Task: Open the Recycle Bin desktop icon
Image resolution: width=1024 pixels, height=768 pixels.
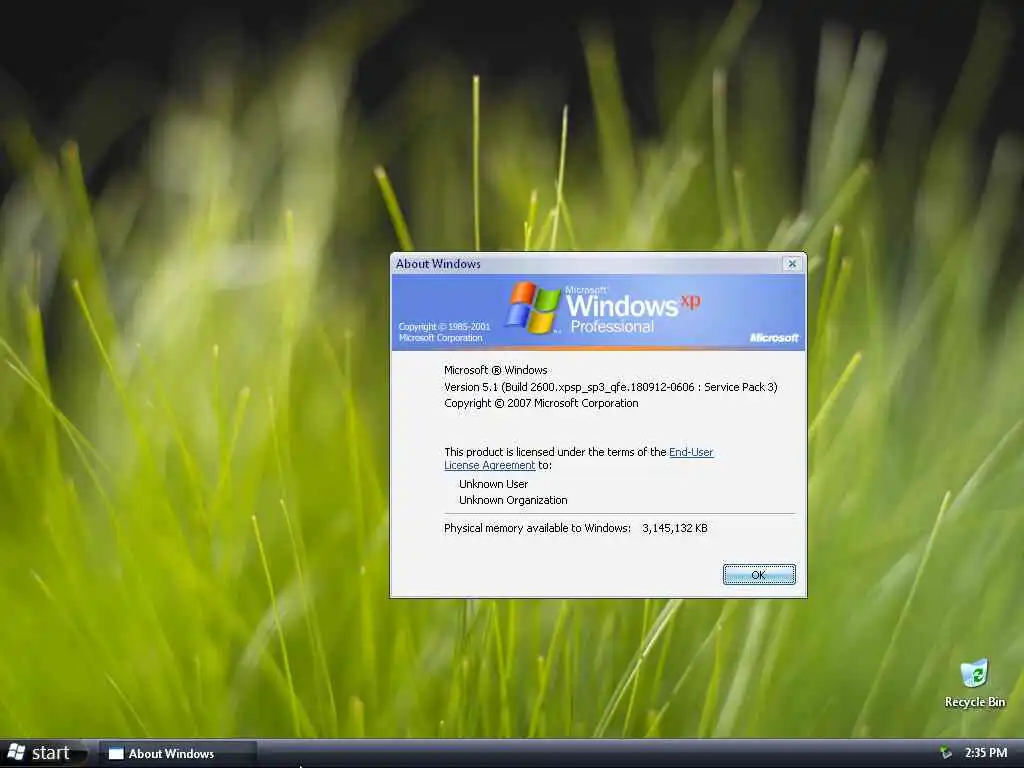Action: pyautogui.click(x=974, y=683)
